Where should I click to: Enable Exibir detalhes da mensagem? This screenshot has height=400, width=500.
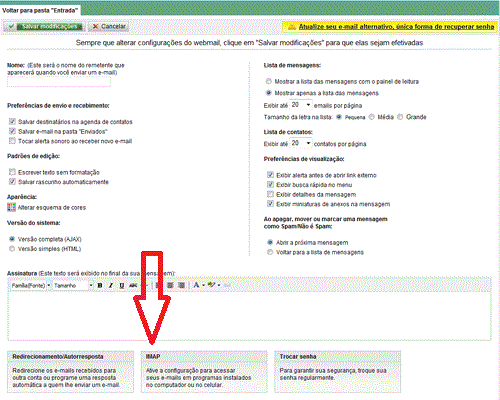tap(270, 194)
